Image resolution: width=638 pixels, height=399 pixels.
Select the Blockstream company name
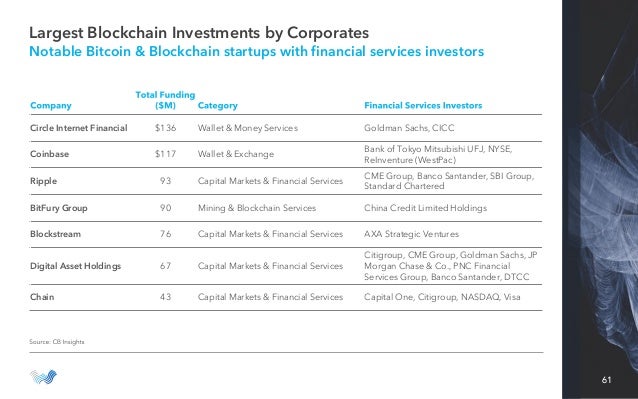55,234
